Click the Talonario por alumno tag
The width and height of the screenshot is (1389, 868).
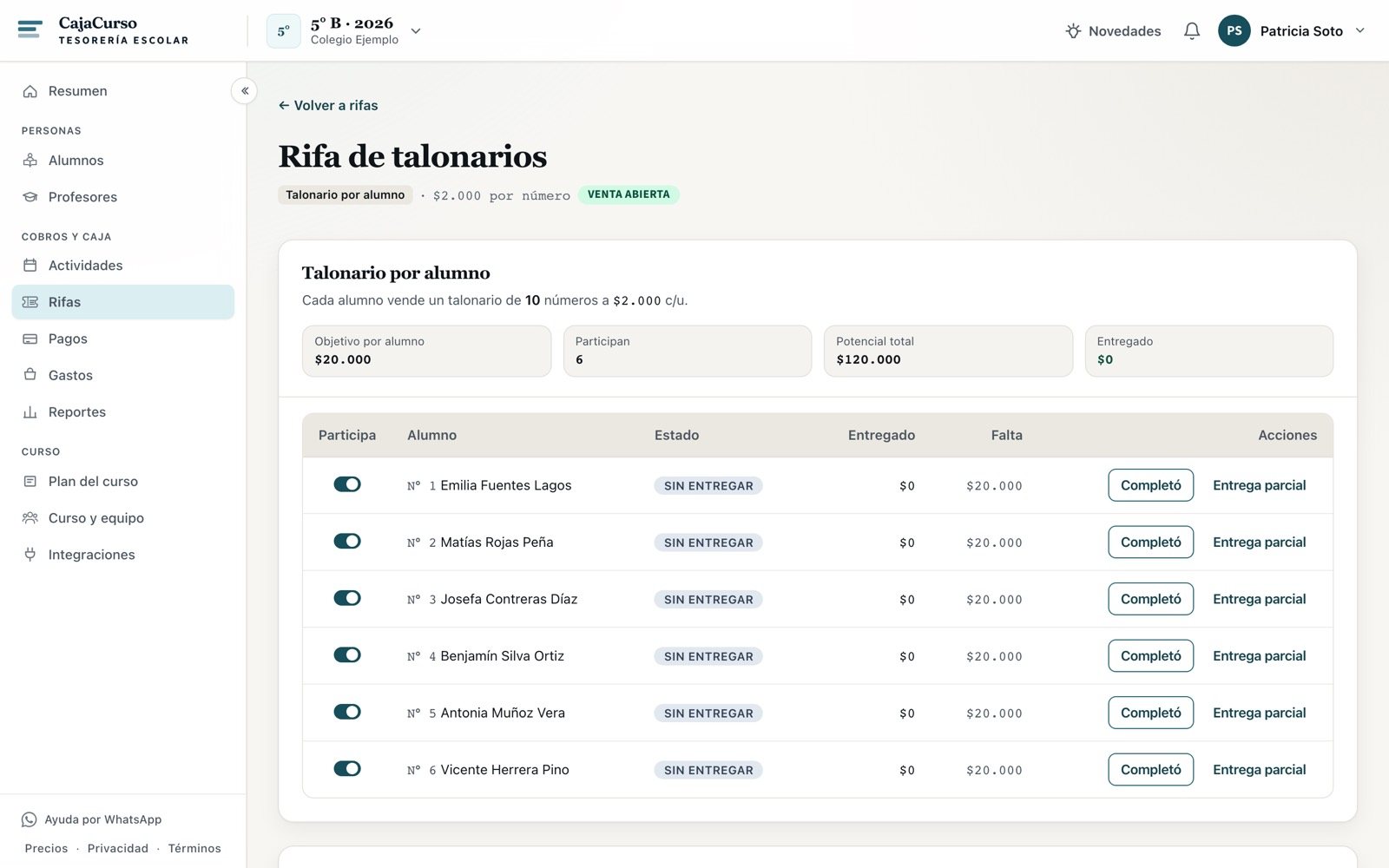point(346,194)
